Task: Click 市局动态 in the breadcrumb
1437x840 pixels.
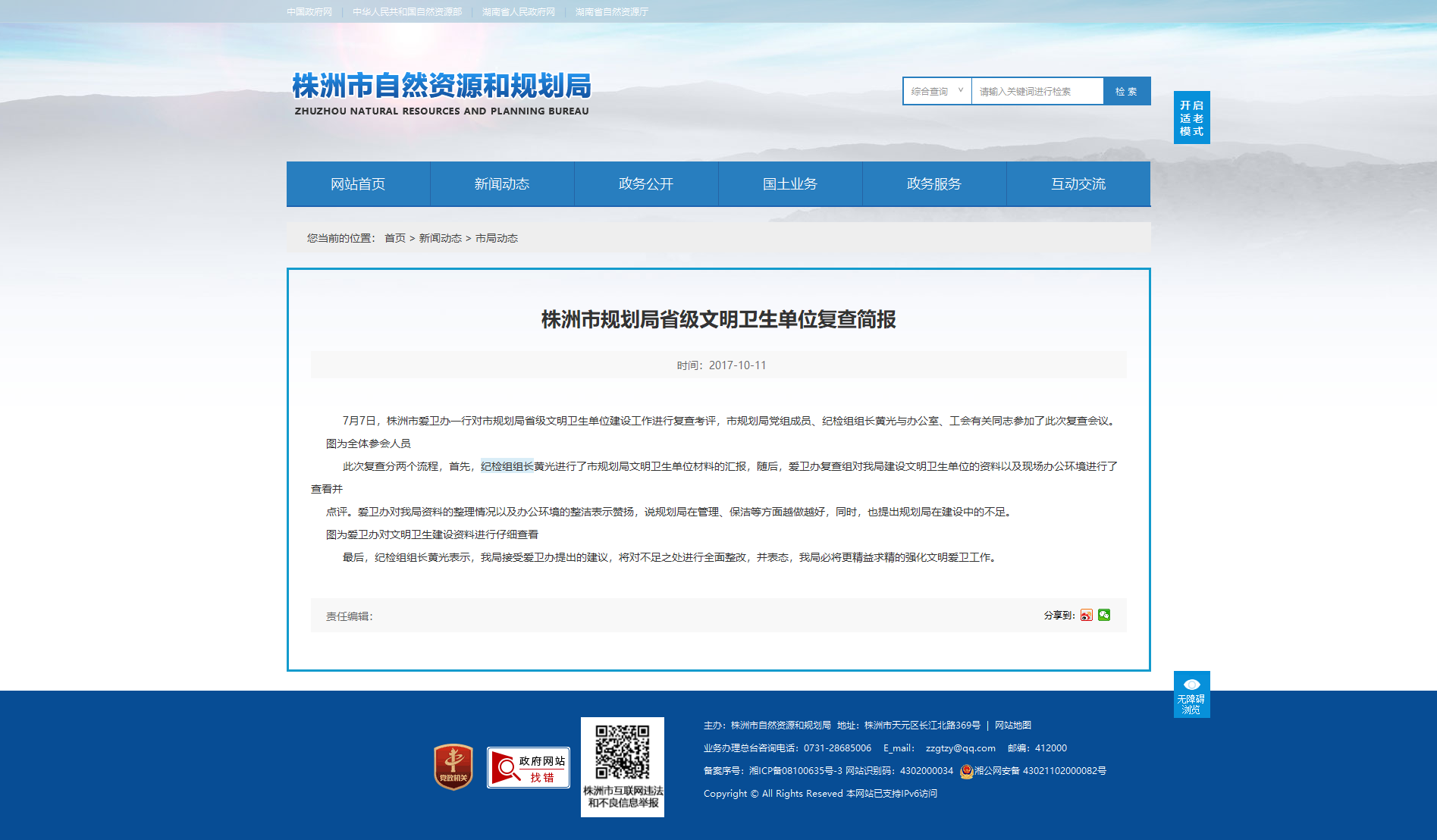Action: pyautogui.click(x=497, y=238)
